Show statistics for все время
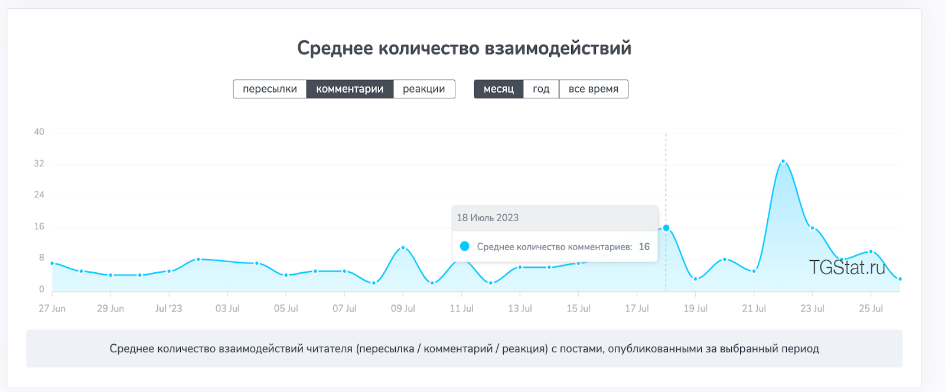 click(x=594, y=89)
